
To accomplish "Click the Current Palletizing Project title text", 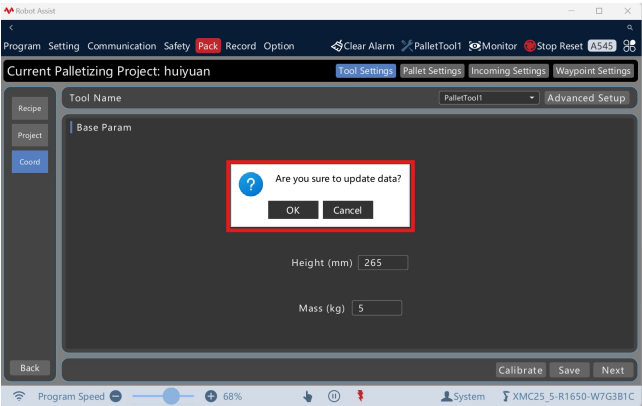I will click(109, 71).
